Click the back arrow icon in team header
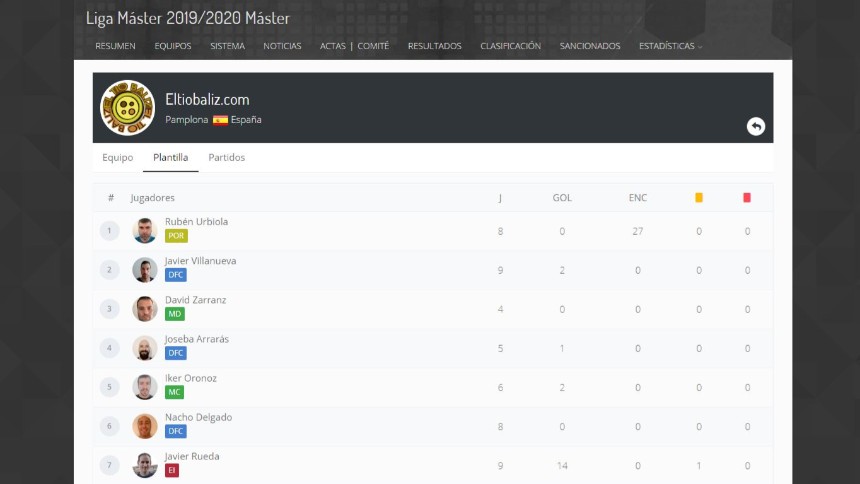This screenshot has width=860, height=484. [756, 126]
